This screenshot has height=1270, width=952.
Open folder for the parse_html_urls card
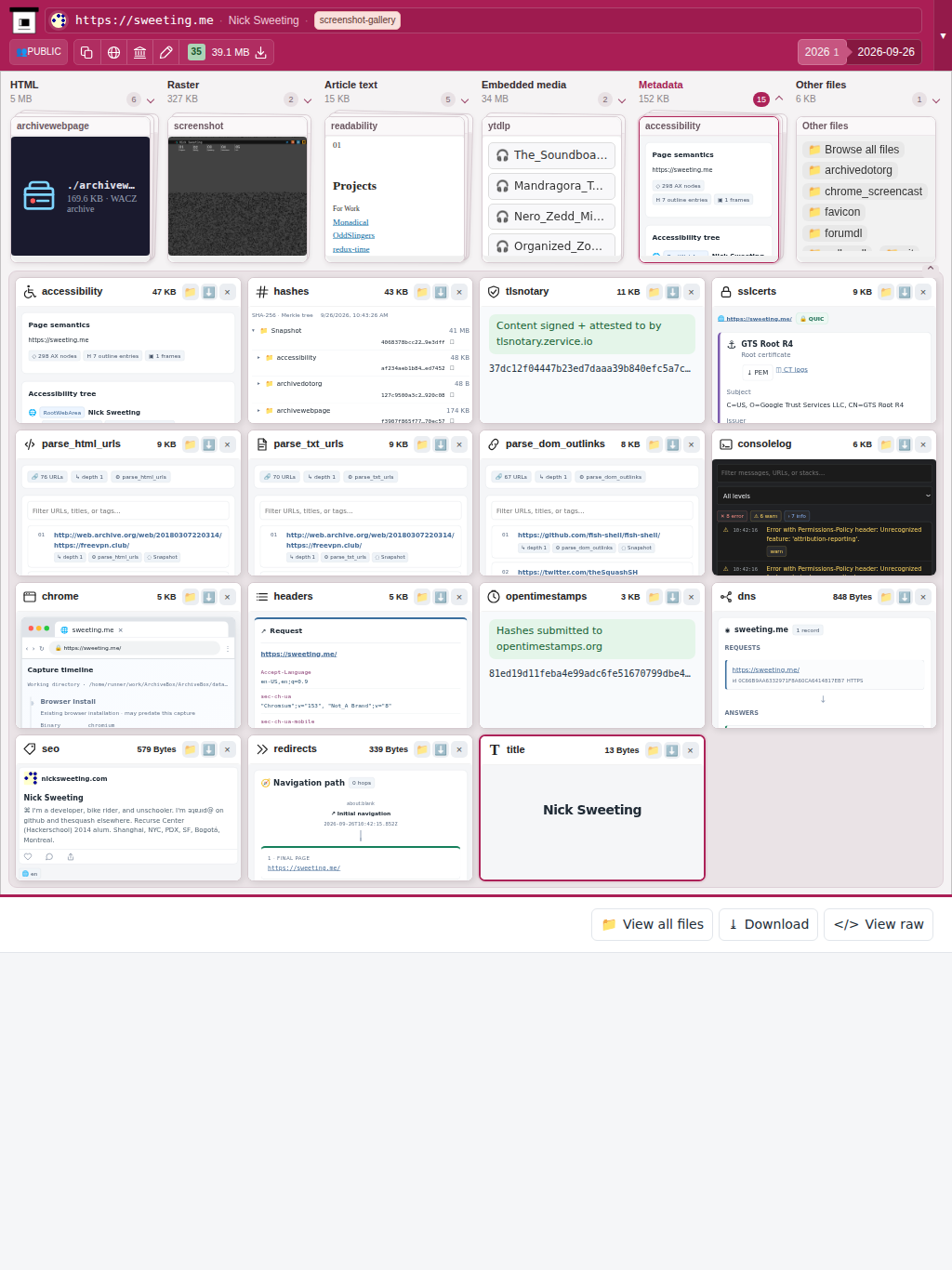pyautogui.click(x=191, y=444)
